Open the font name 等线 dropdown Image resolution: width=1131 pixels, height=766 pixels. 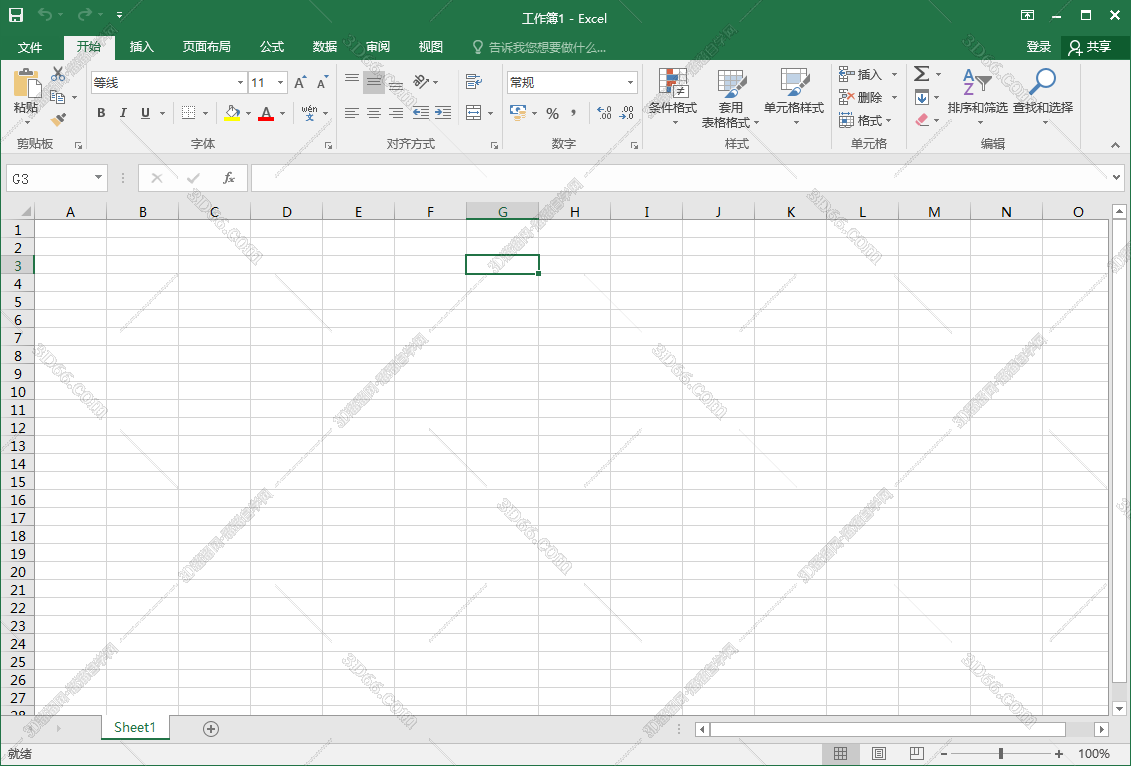tap(240, 83)
